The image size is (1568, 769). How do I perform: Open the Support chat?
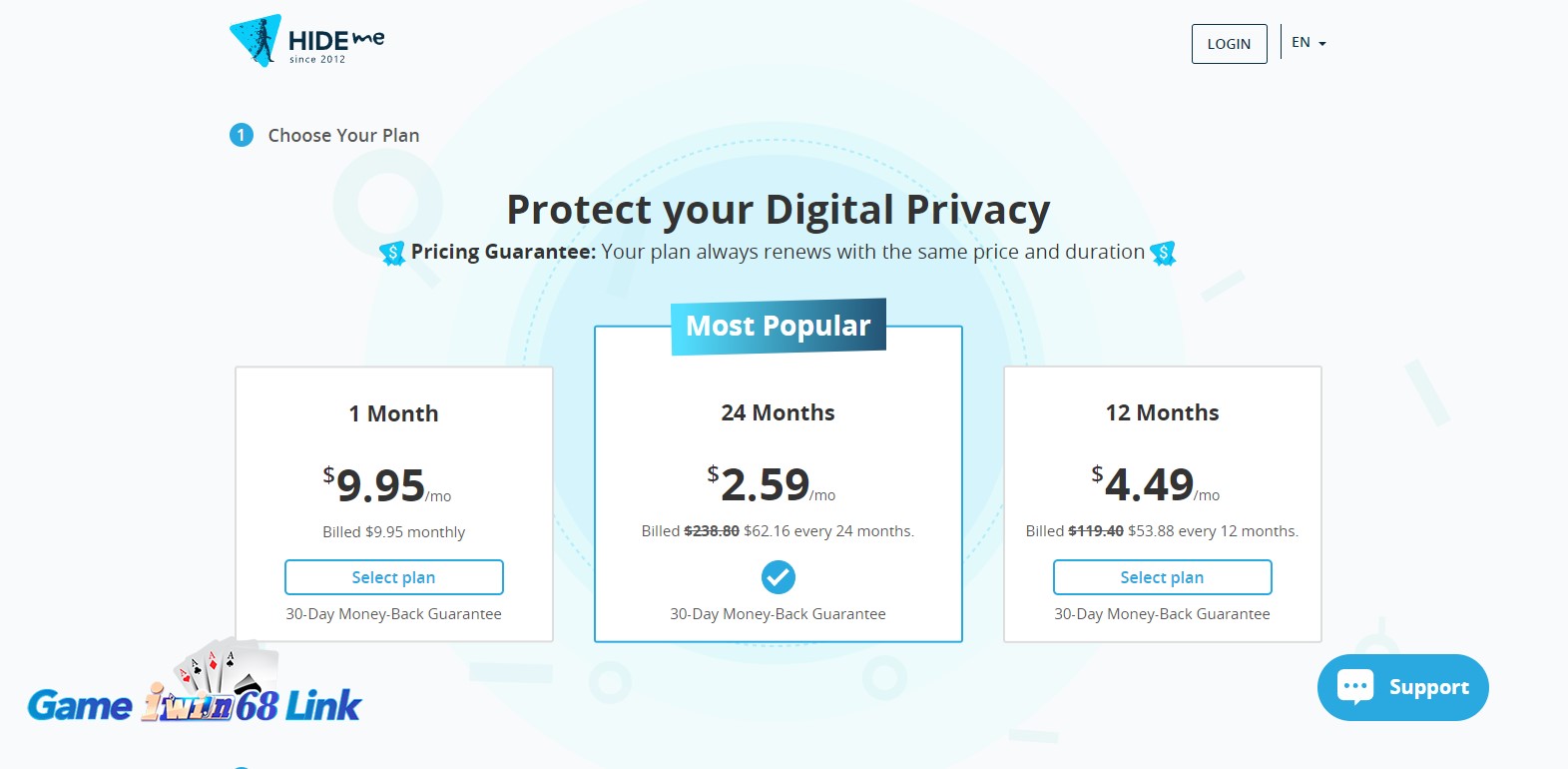point(1427,687)
